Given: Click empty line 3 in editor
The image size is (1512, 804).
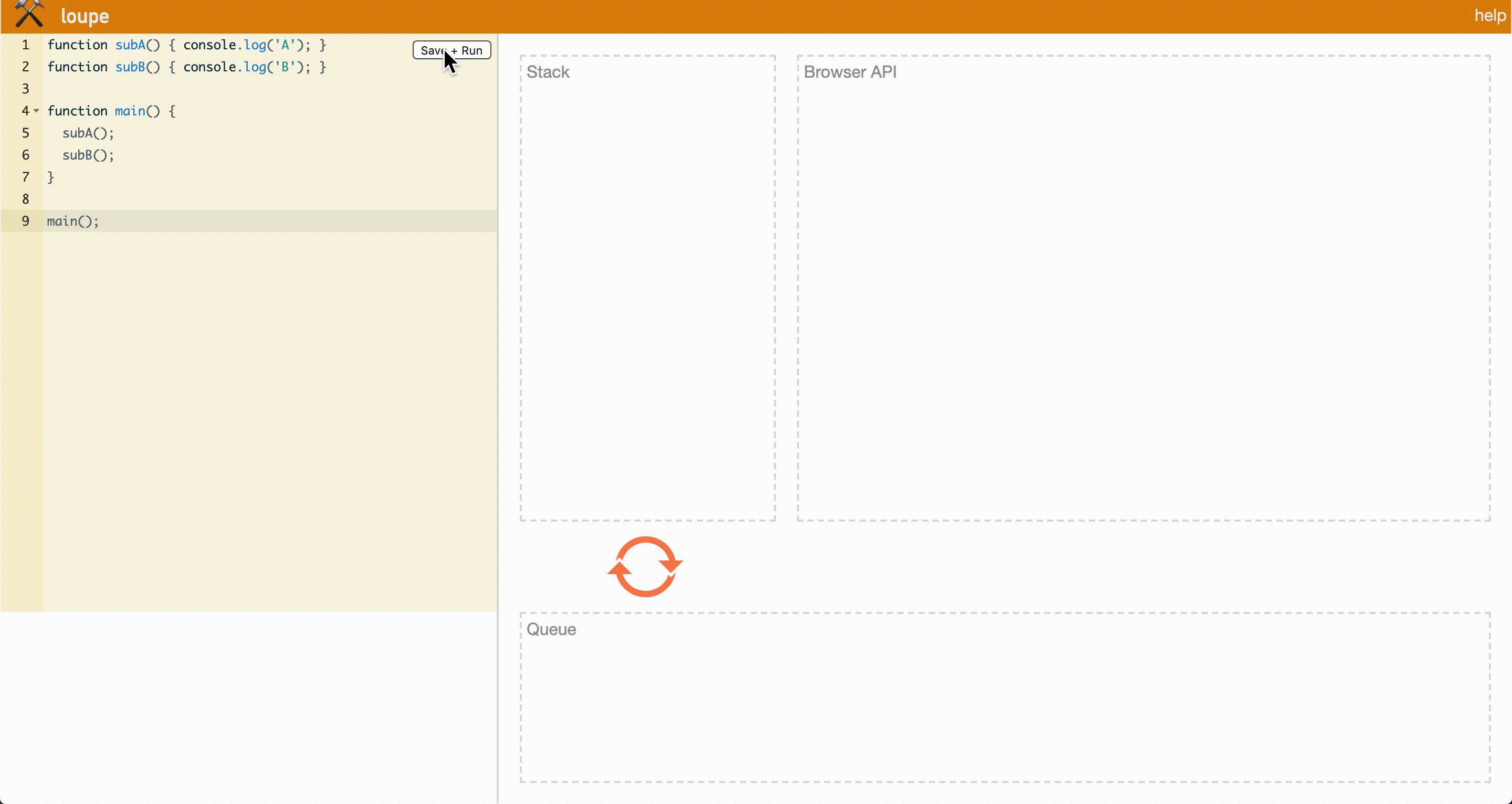Looking at the screenshot, I should (176, 89).
